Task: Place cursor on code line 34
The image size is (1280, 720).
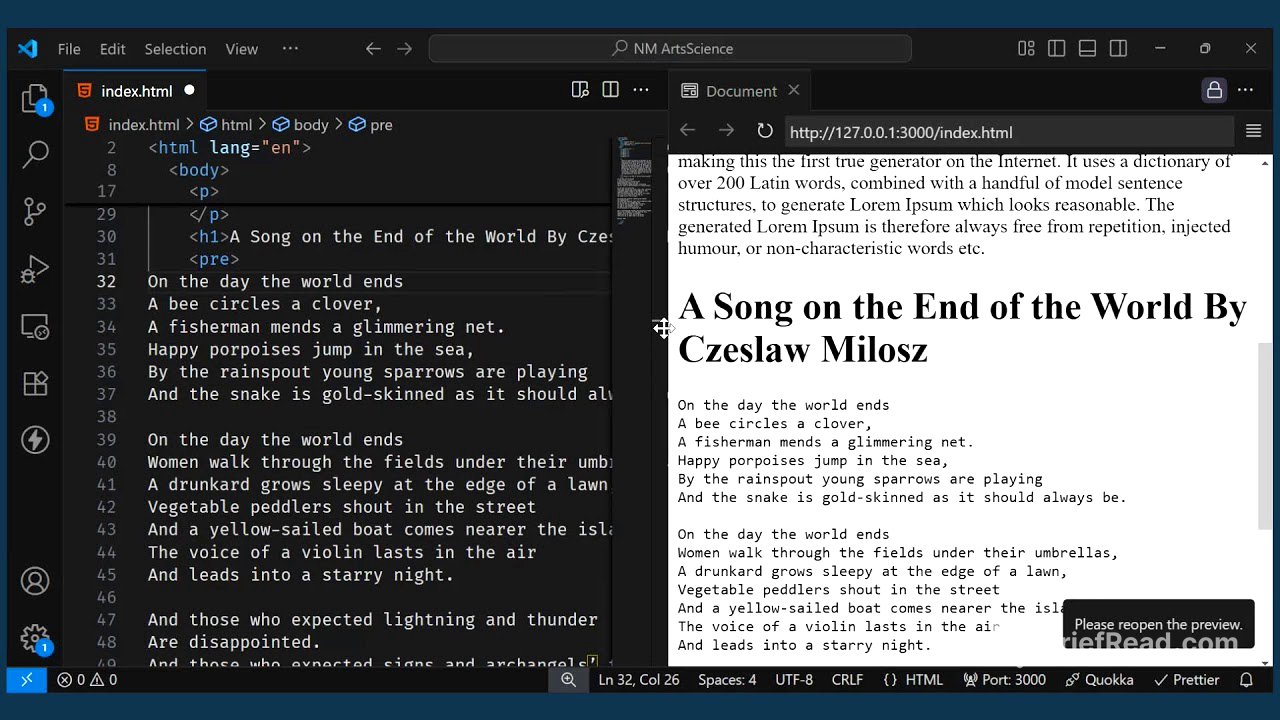Action: pos(326,327)
